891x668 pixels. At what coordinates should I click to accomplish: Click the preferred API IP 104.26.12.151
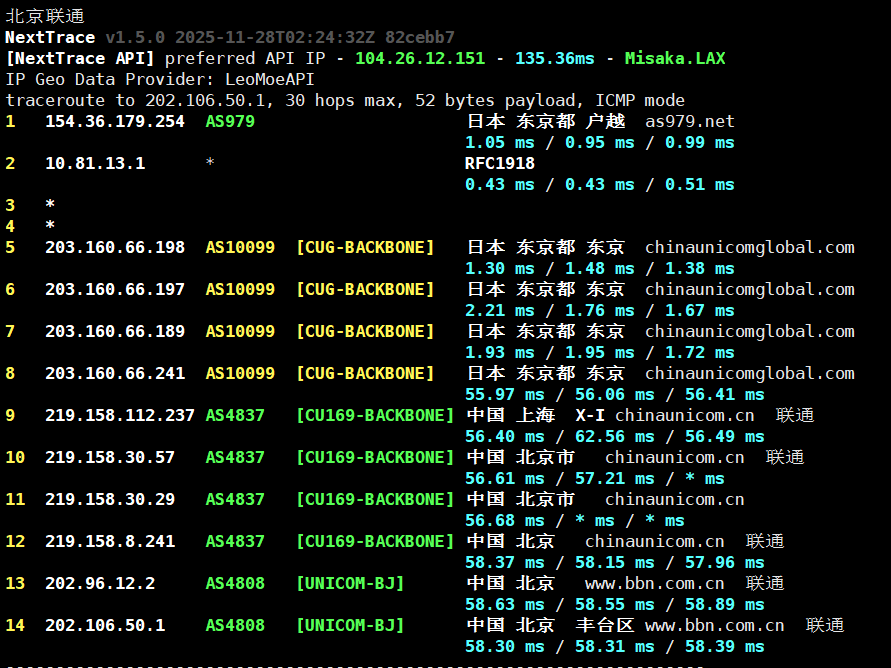(419, 58)
